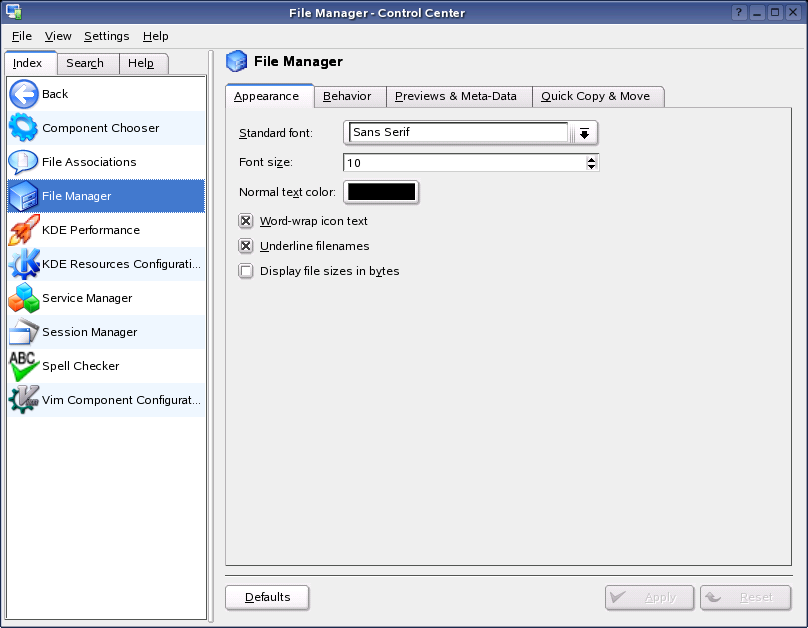The height and width of the screenshot is (628, 808).
Task: Select KDE Performance list entry text
Action: click(x=91, y=230)
